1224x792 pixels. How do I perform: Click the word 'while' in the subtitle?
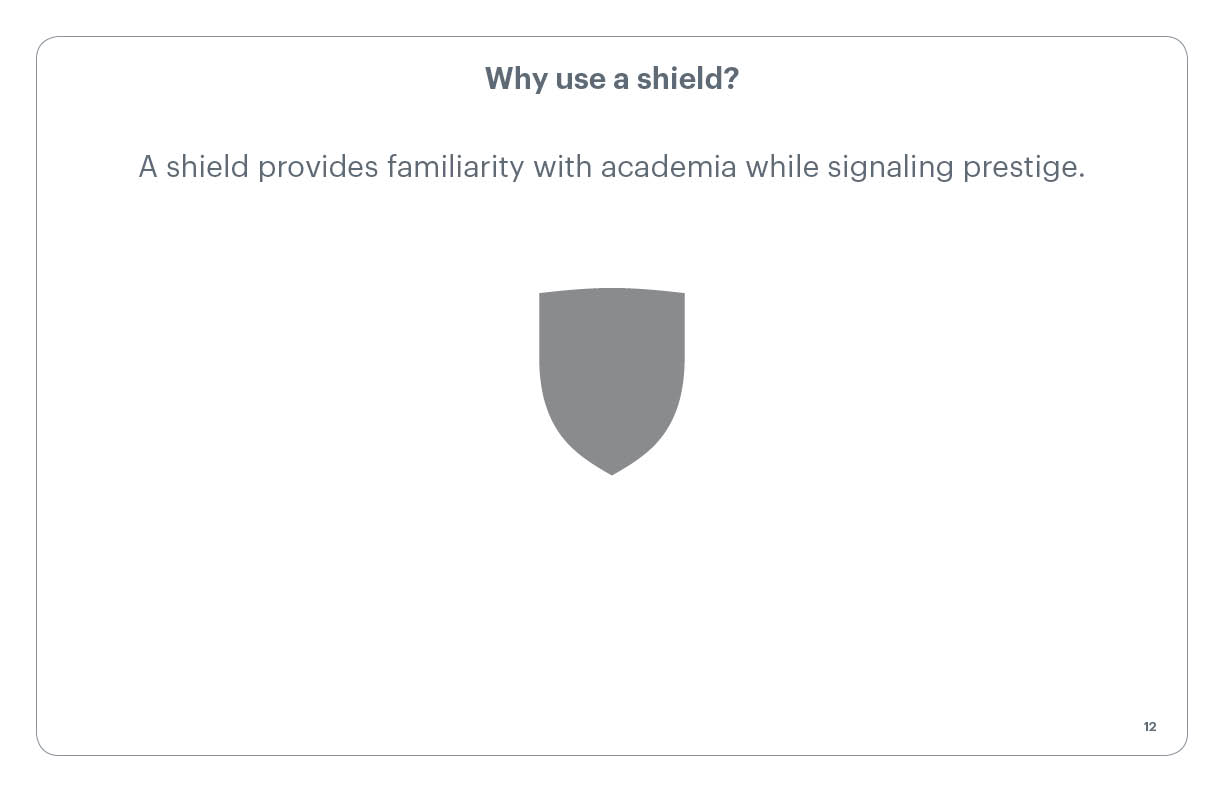782,167
